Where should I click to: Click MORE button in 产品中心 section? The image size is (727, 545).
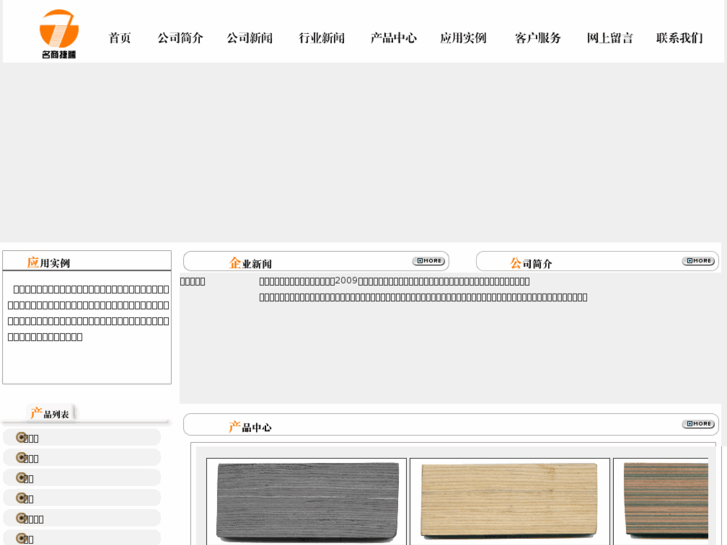pos(698,424)
